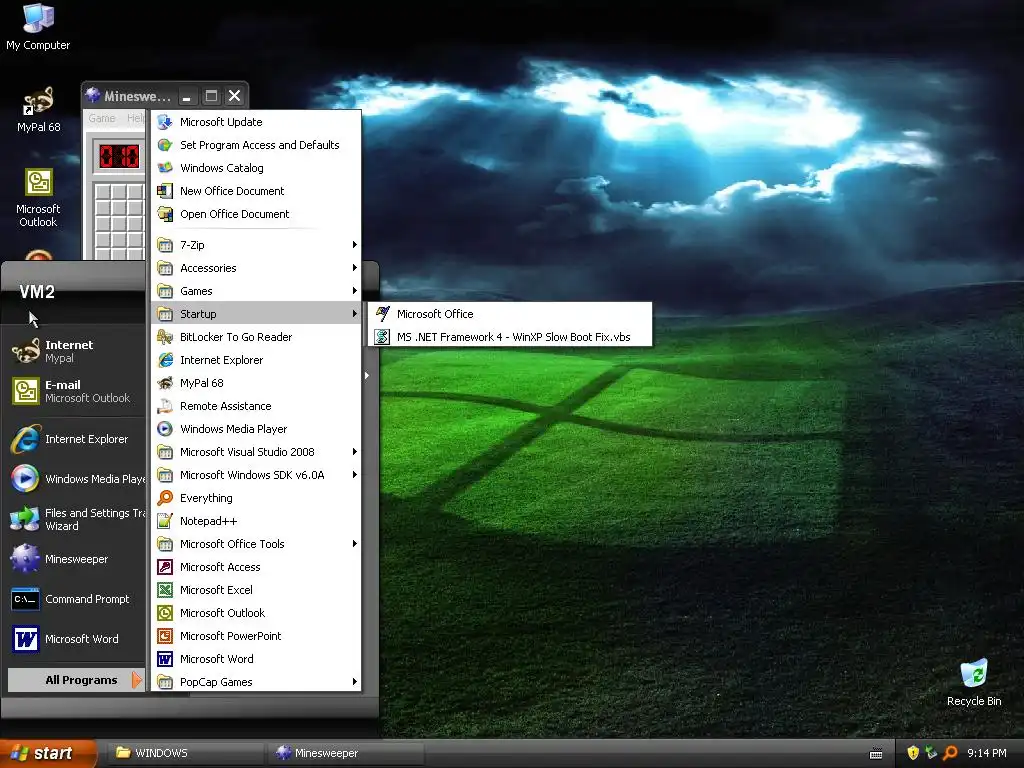The width and height of the screenshot is (1024, 768).
Task: Select the PopCap Games folder entry
Action: tap(256, 682)
